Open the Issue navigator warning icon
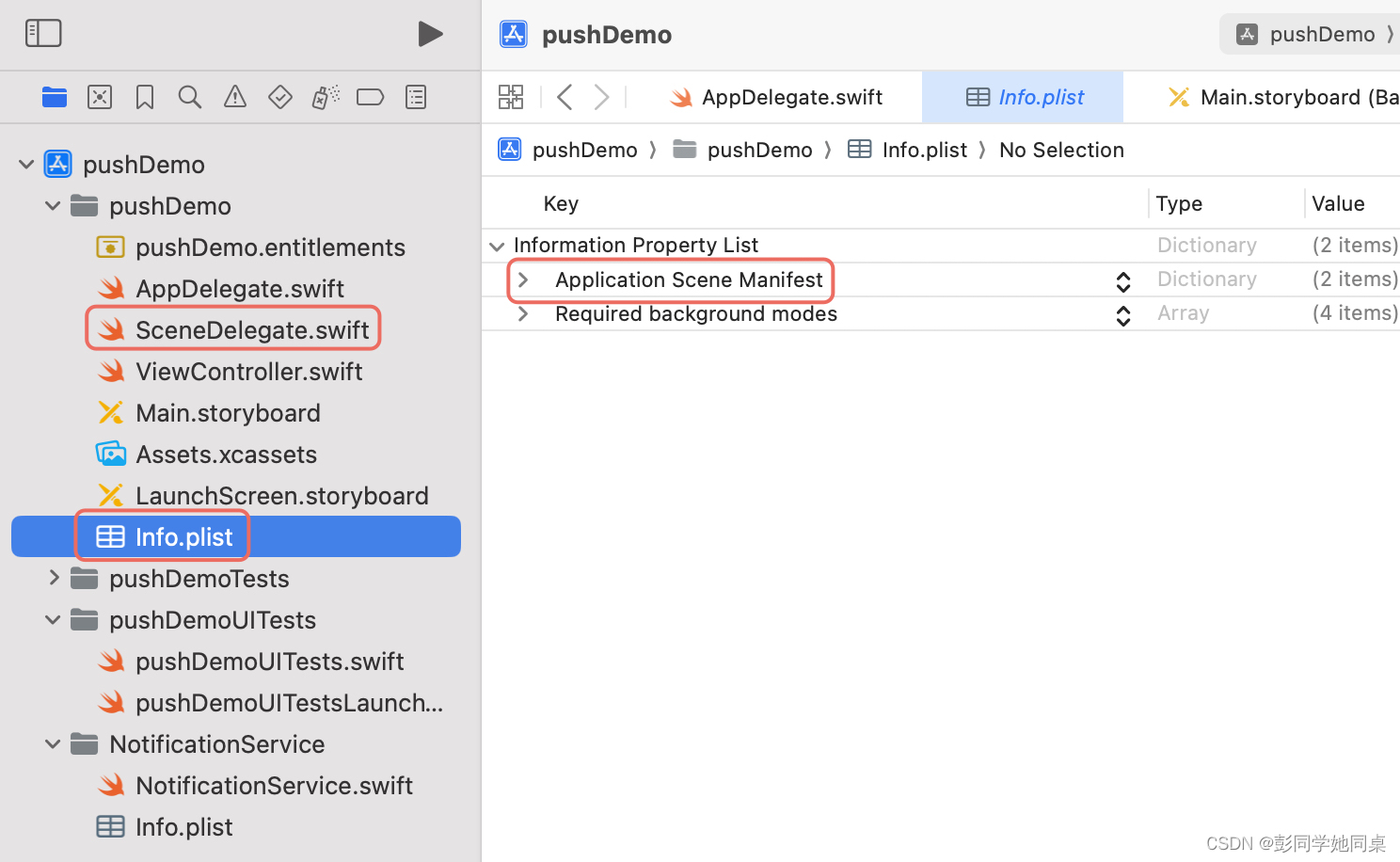Viewport: 1400px width, 862px height. [235, 97]
